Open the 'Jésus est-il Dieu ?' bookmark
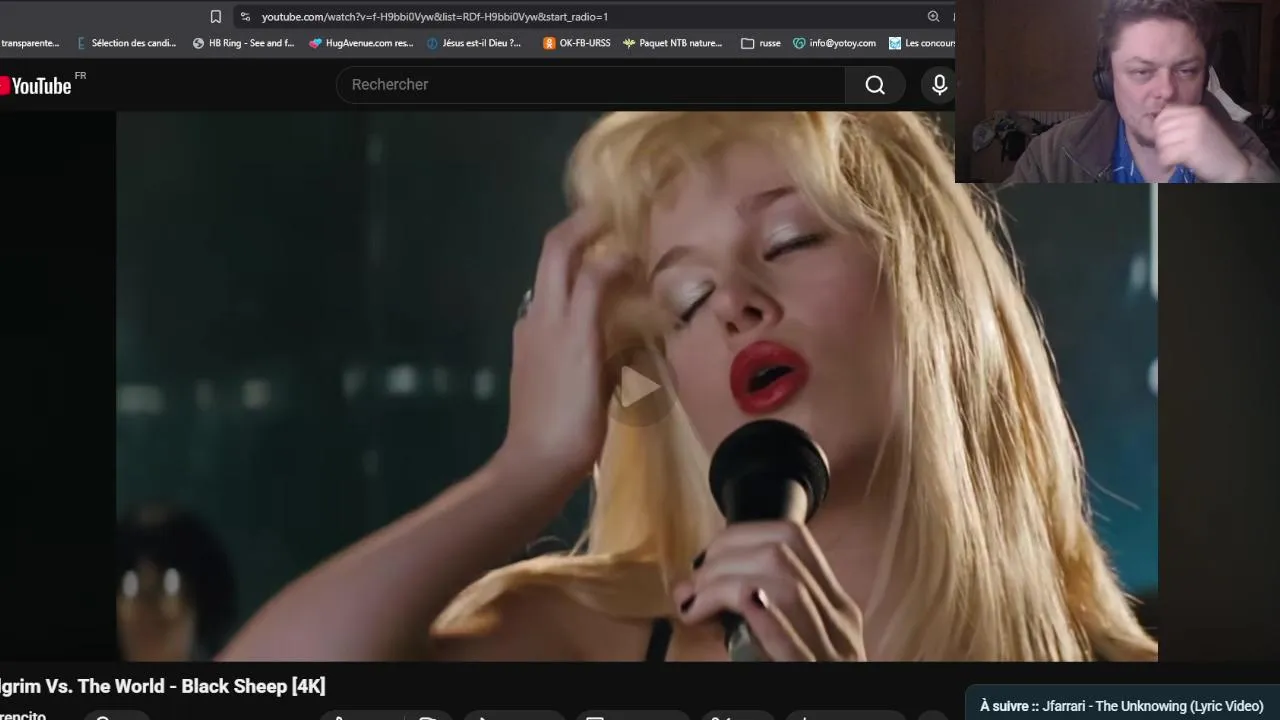This screenshot has width=1280, height=720. tap(474, 43)
